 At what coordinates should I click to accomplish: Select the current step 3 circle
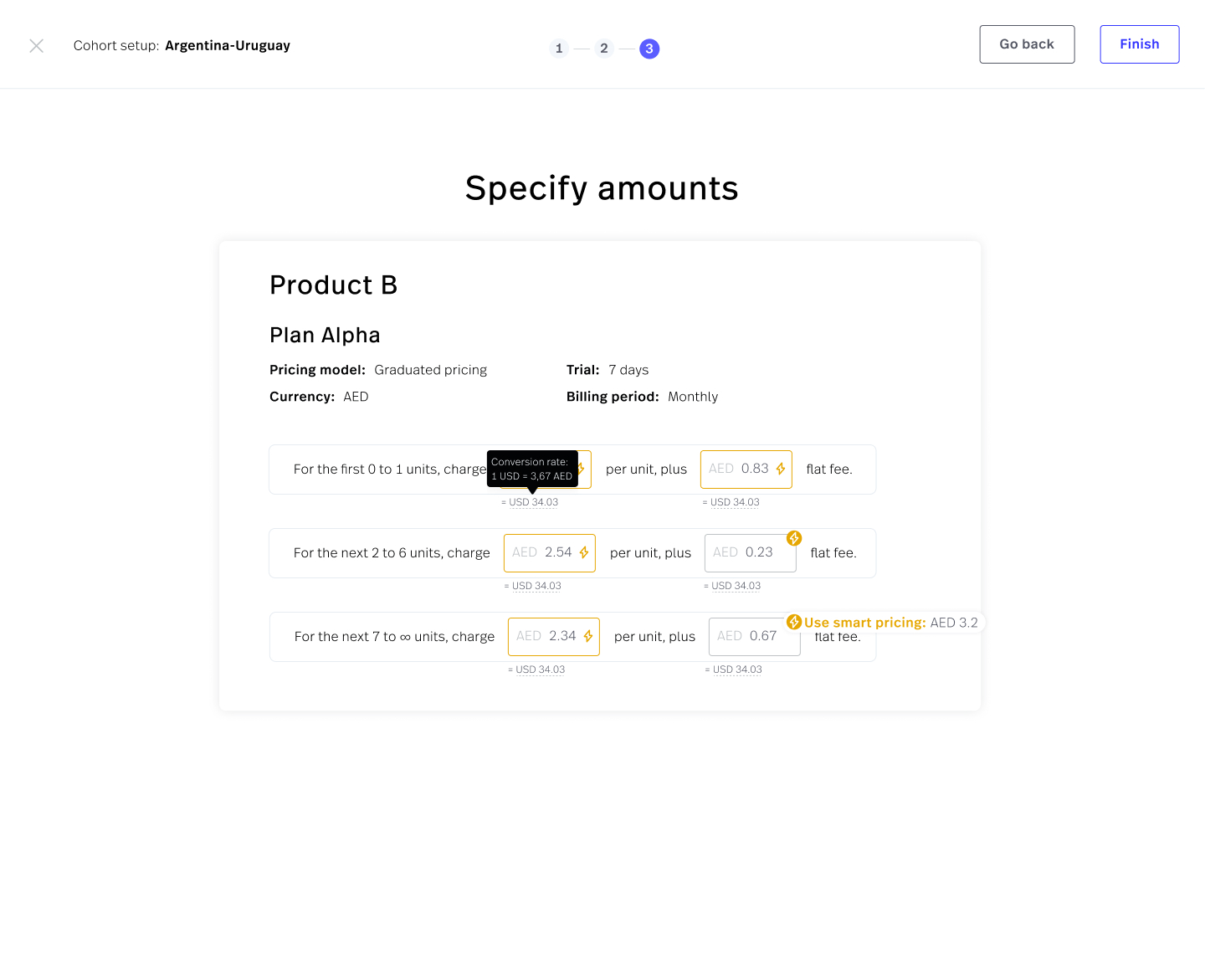click(x=649, y=49)
